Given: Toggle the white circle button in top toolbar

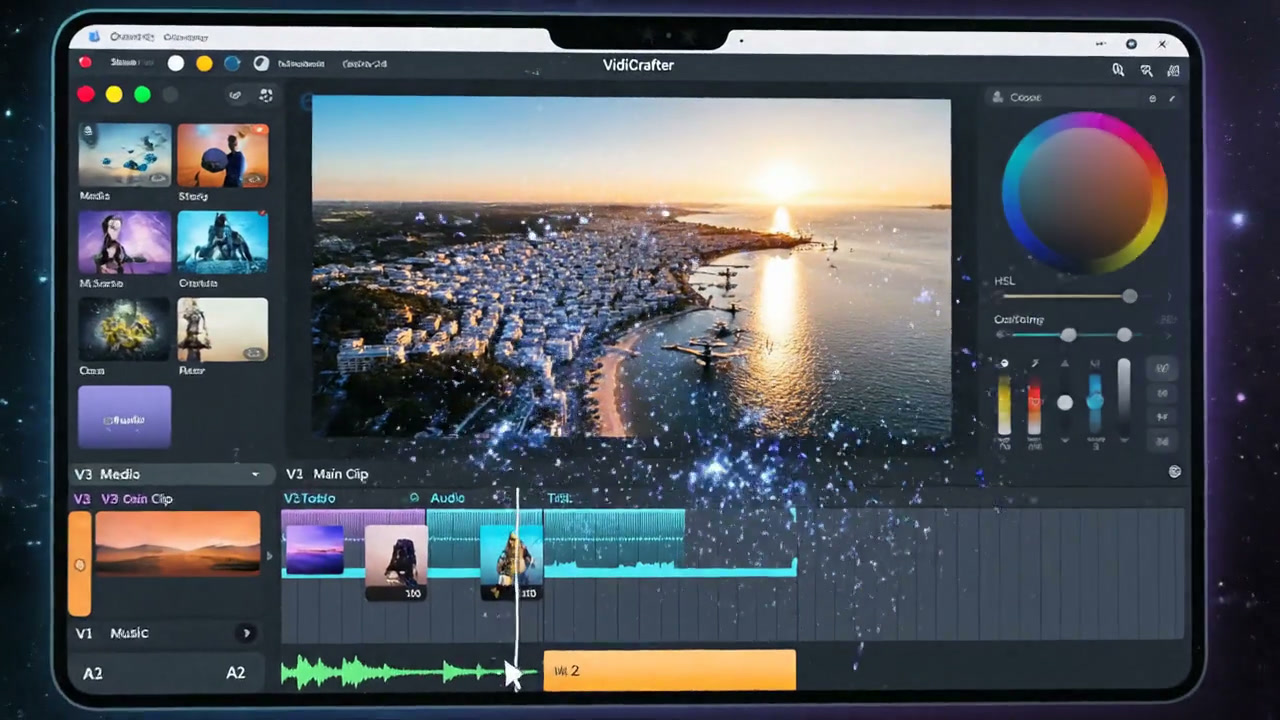Looking at the screenshot, I should [176, 63].
